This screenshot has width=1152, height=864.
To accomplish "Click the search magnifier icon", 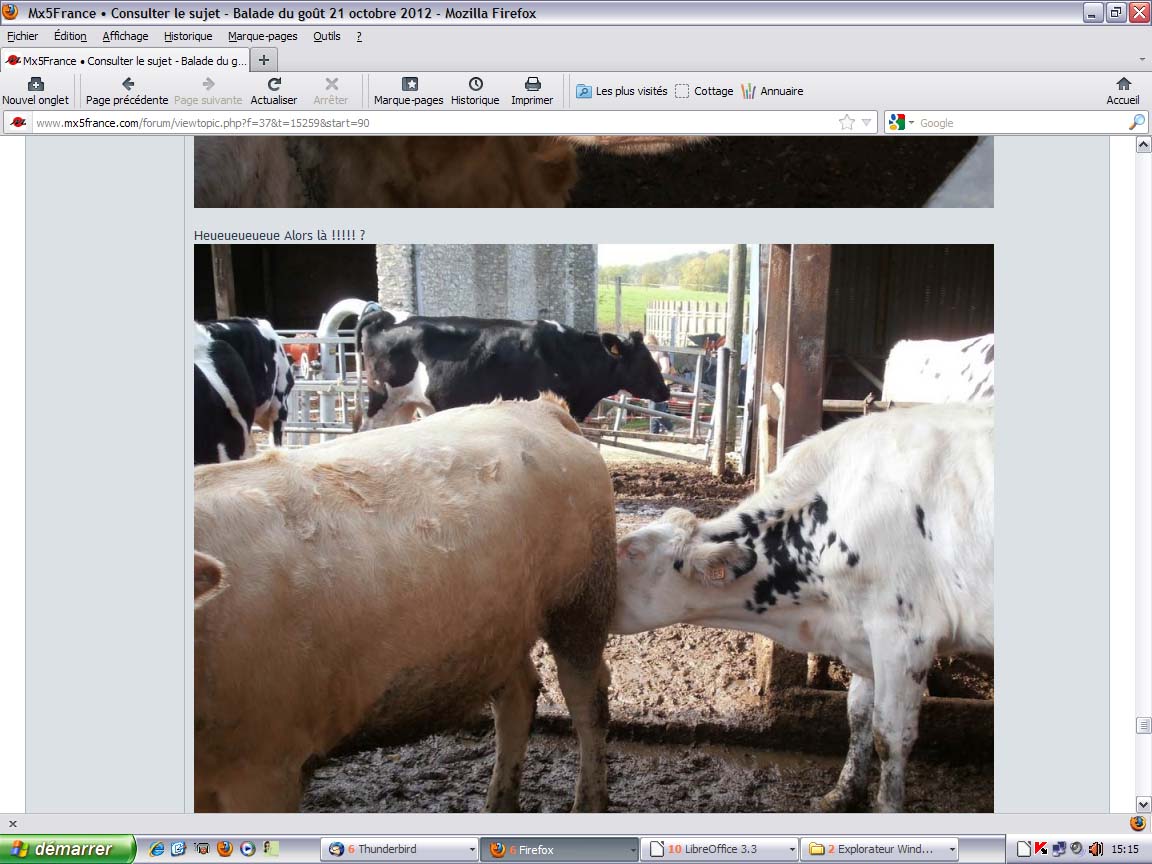I will click(x=1137, y=123).
